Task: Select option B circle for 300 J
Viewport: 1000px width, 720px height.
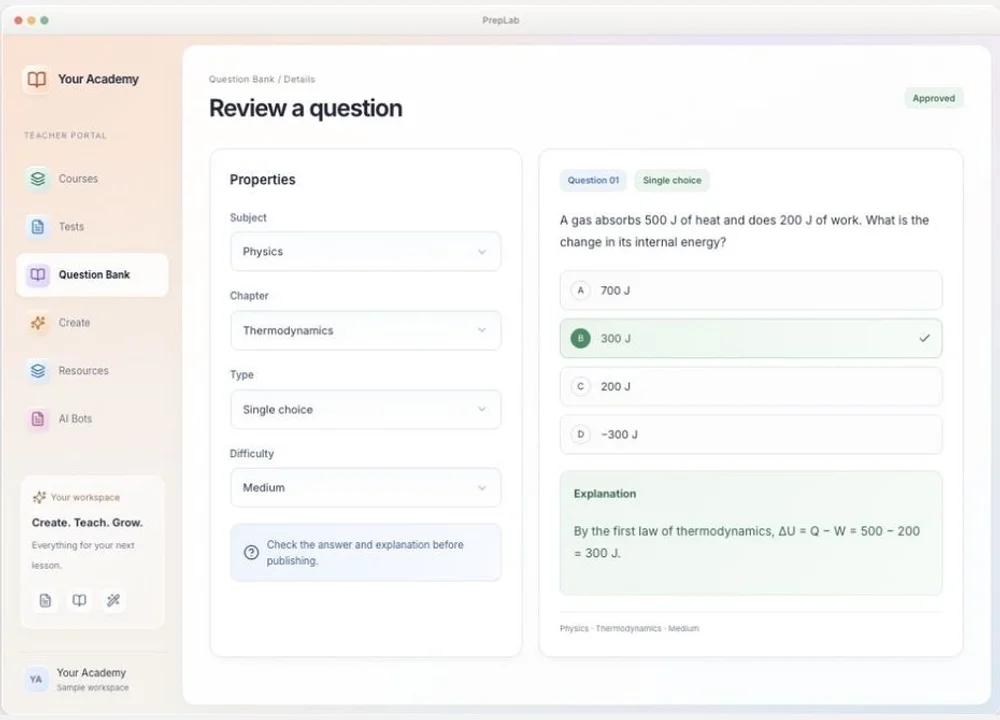Action: coord(580,338)
